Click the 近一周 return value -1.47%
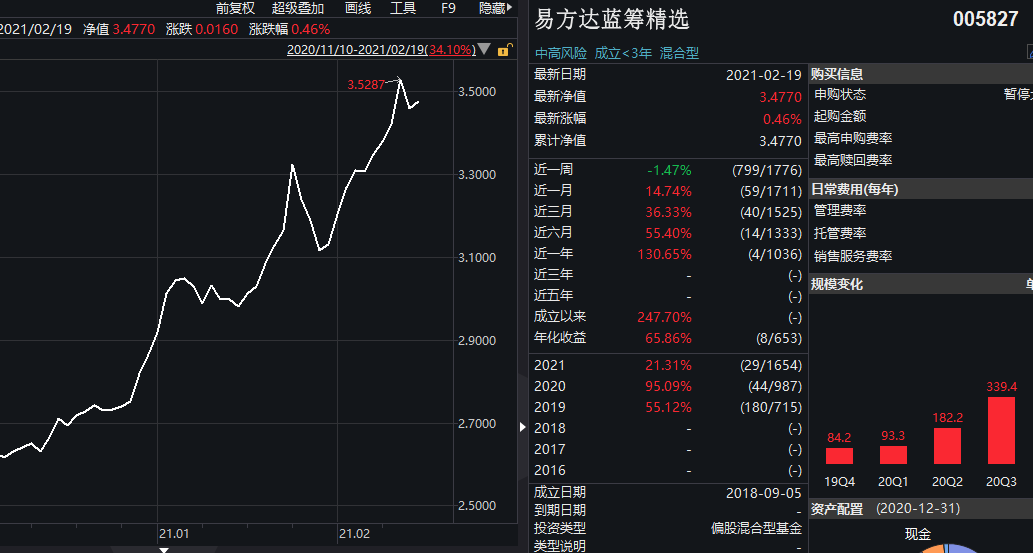 pos(669,170)
